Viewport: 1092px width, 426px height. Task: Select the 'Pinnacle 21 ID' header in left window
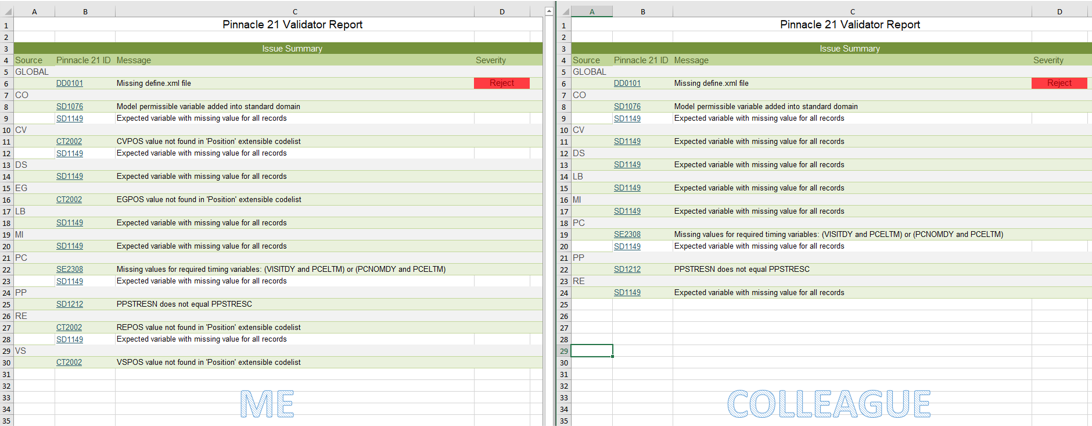85,61
